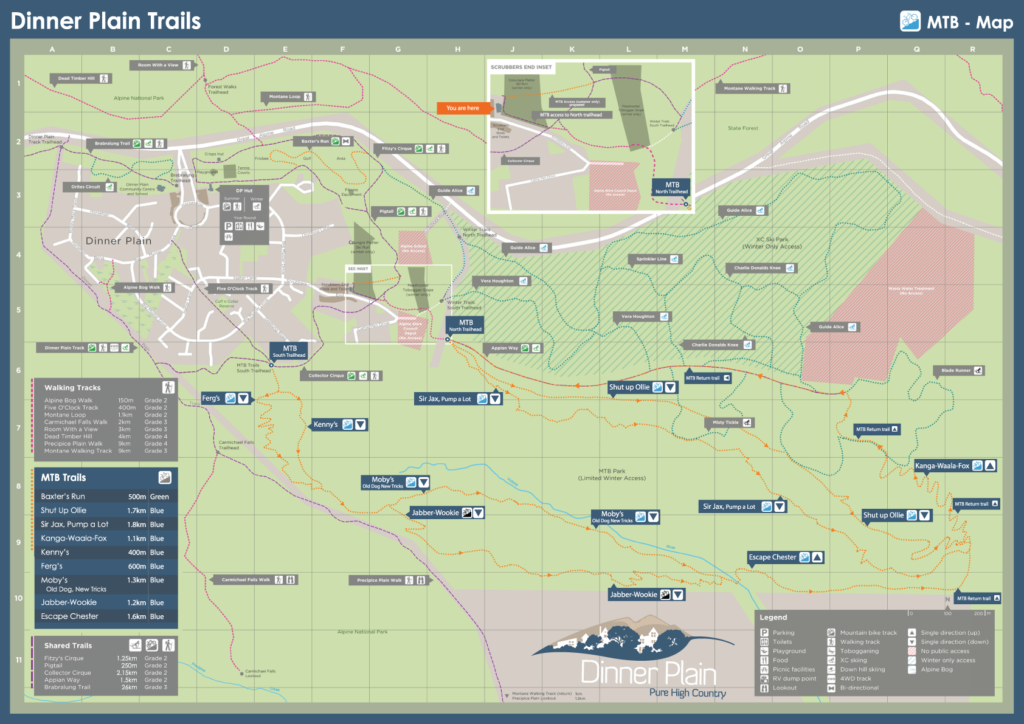Select the Baxter's Run row in MTB Trails
Image resolution: width=1024 pixels, height=724 pixels.
[x=105, y=496]
